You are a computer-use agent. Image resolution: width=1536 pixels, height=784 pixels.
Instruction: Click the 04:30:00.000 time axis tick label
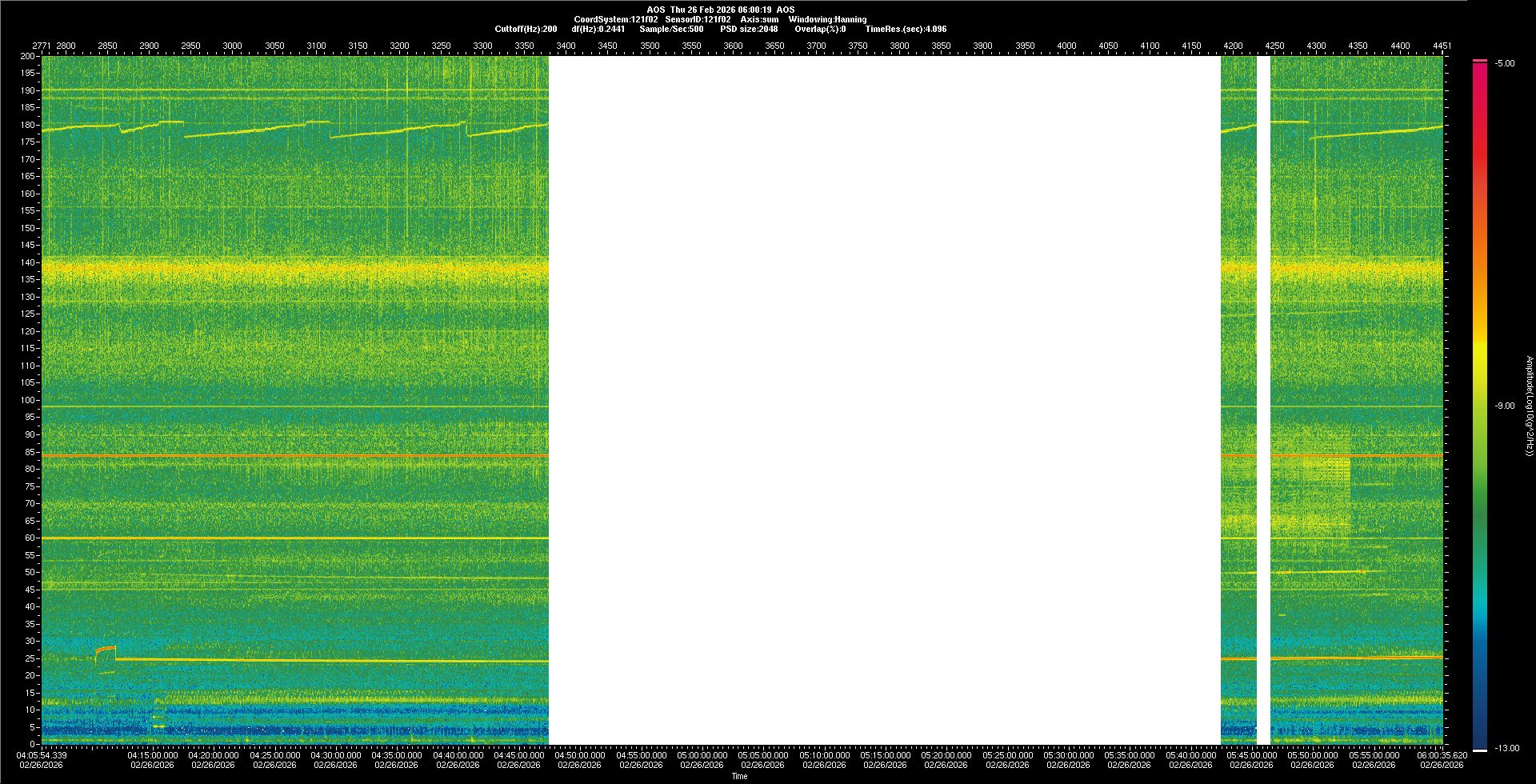point(335,755)
